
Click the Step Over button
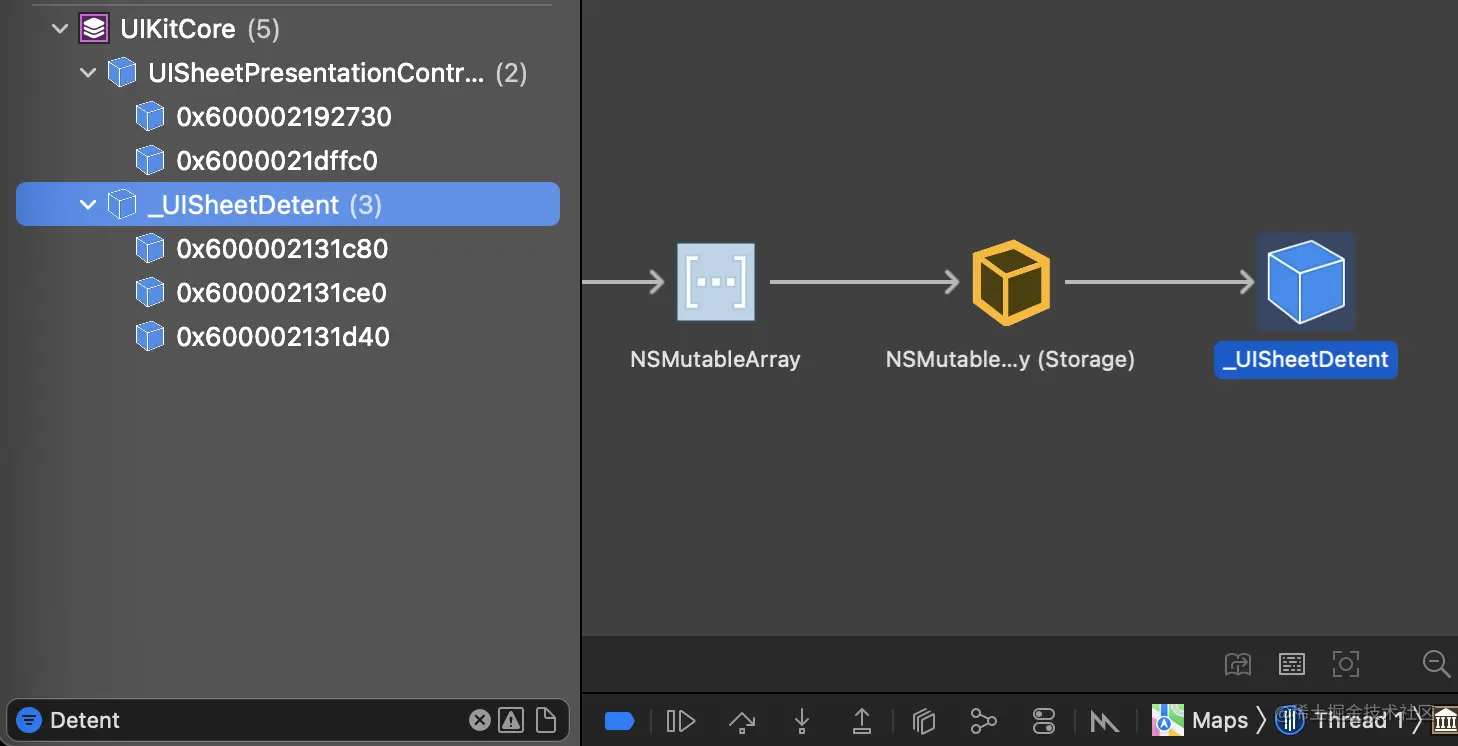742,721
